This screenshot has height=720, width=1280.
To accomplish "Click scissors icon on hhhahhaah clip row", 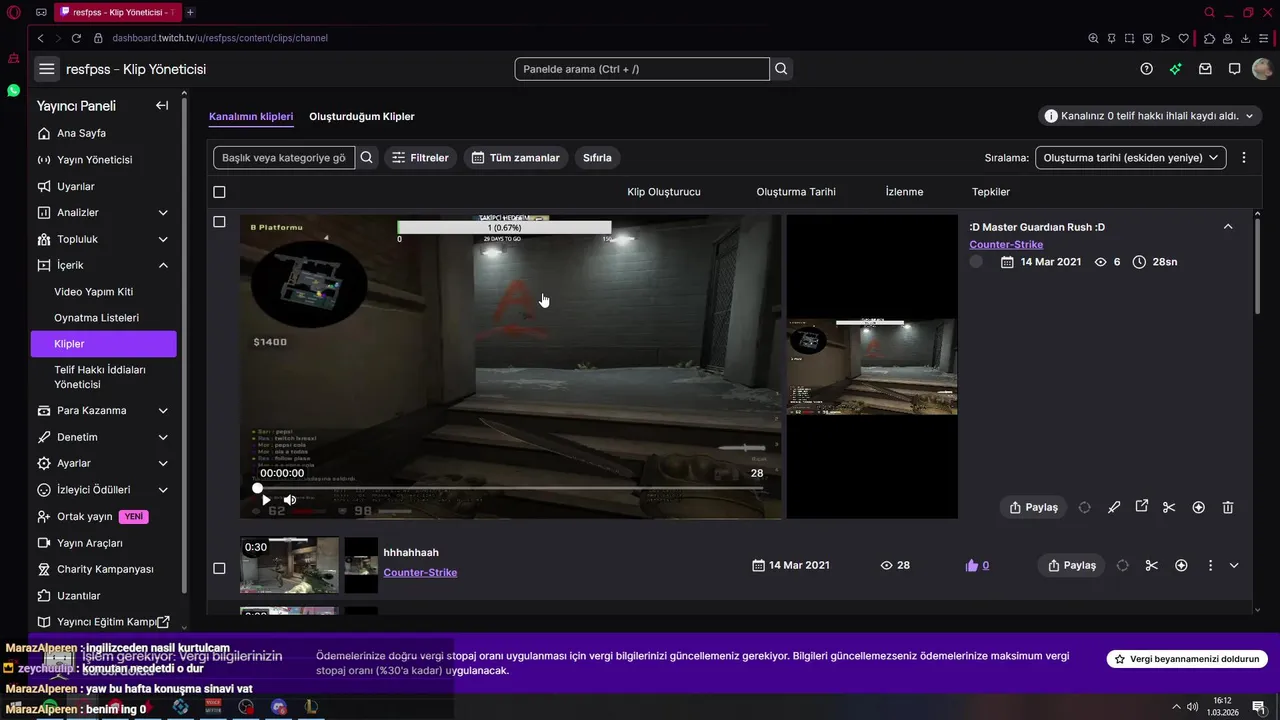I will [1152, 565].
